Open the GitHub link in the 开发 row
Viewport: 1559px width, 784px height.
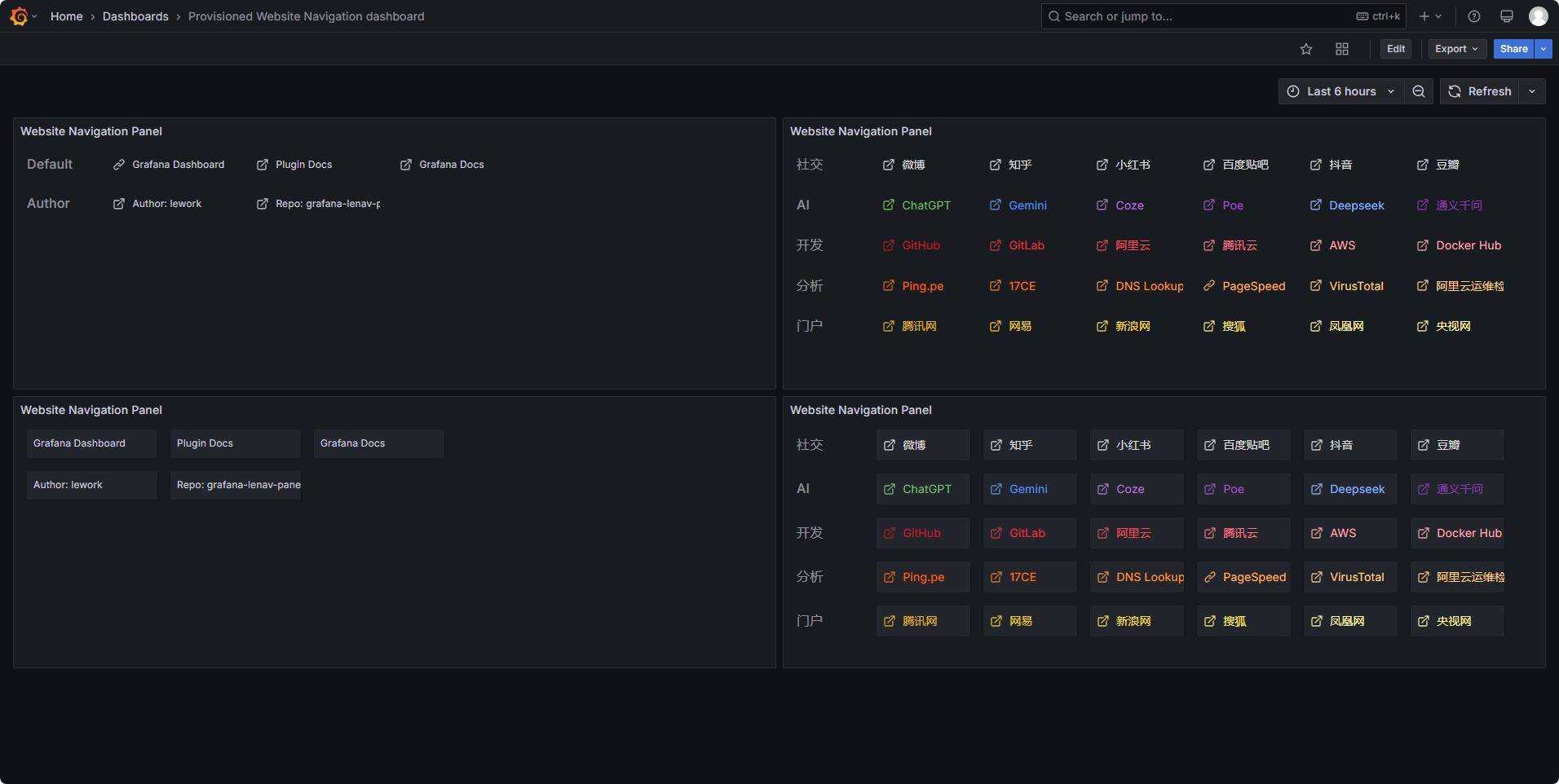(921, 245)
